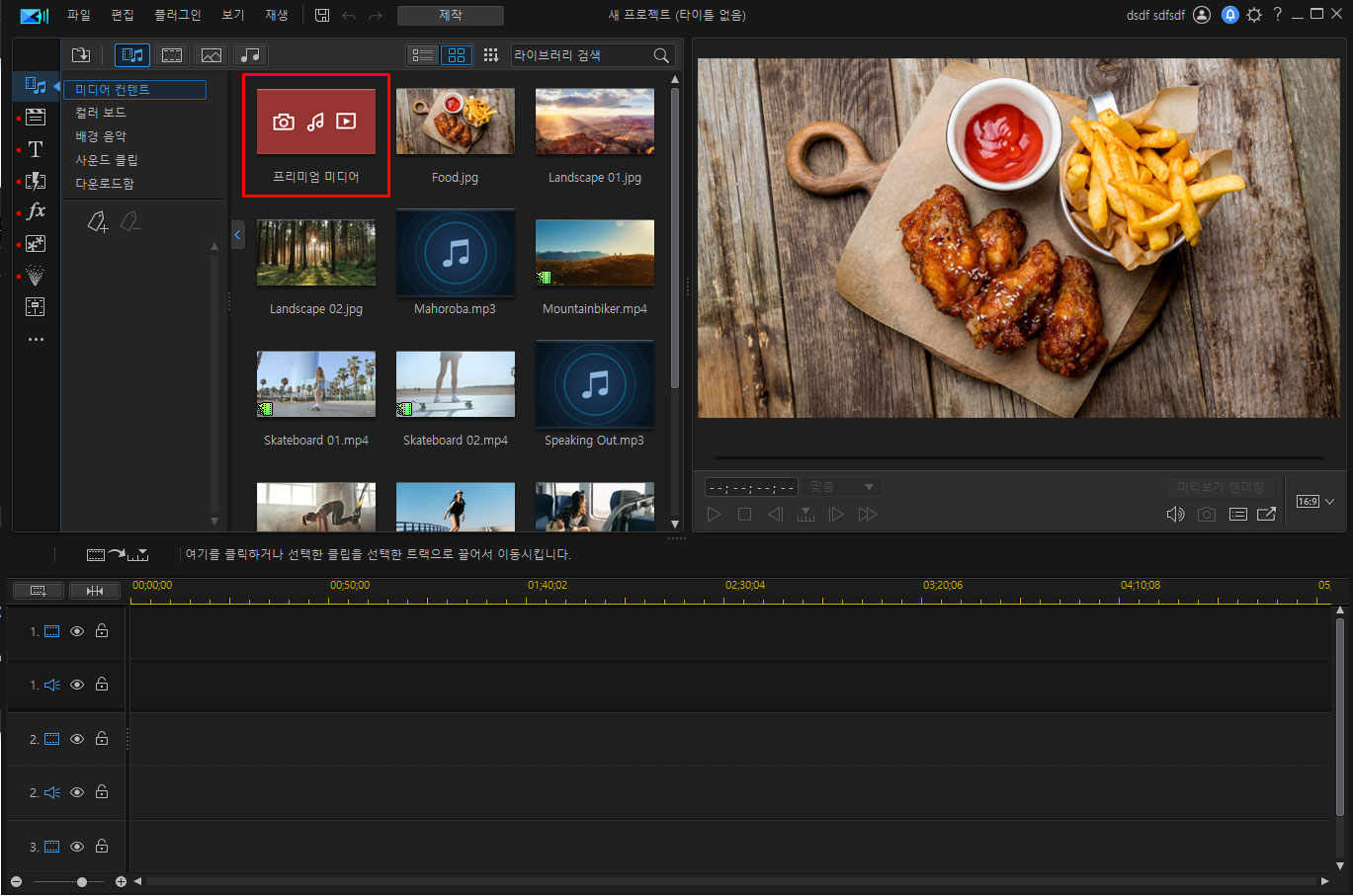The width and height of the screenshot is (1353, 896).
Task: Open the 플러그인 menu
Action: (x=178, y=15)
